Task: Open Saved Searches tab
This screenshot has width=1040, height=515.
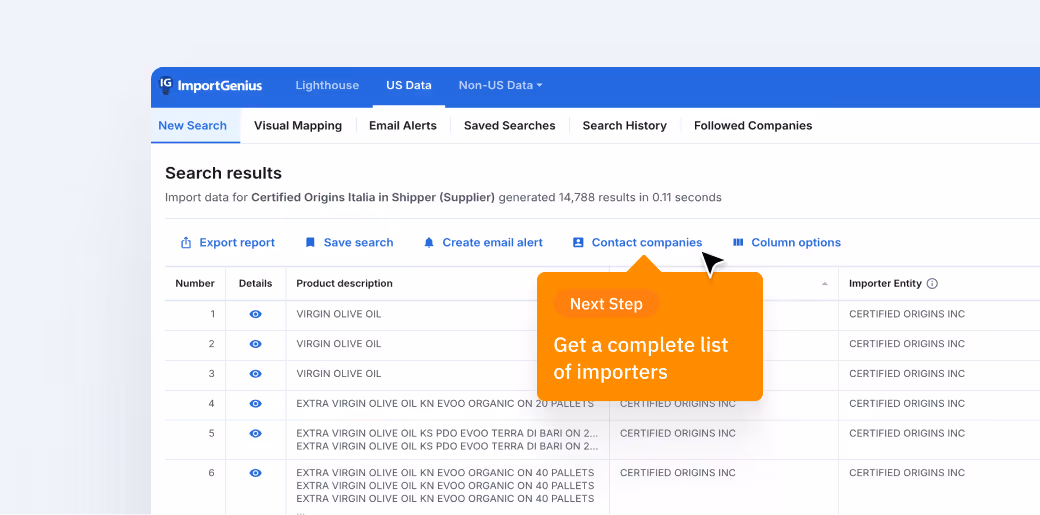Action: coord(509,125)
